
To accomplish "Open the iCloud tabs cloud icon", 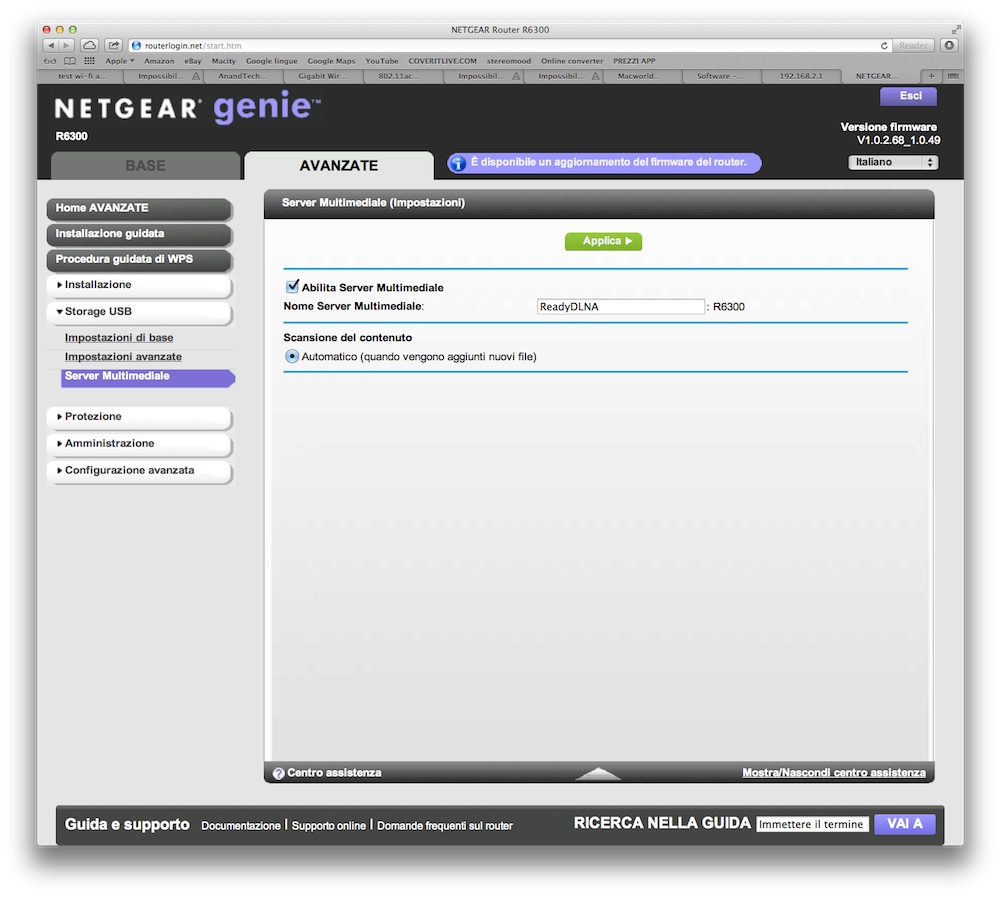I will pos(90,45).
